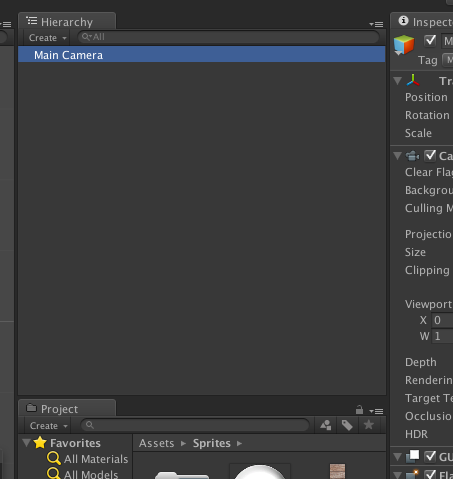This screenshot has width=453, height=479.
Task: Click the Size label in Camera
Action: click(415, 252)
